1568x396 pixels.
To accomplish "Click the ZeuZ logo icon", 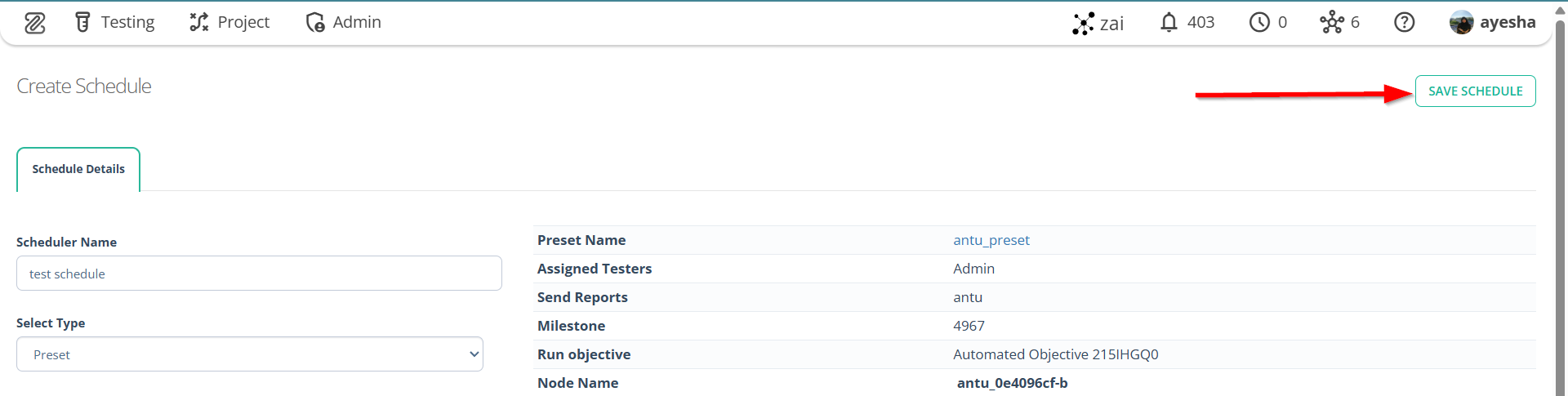I will coord(35,23).
